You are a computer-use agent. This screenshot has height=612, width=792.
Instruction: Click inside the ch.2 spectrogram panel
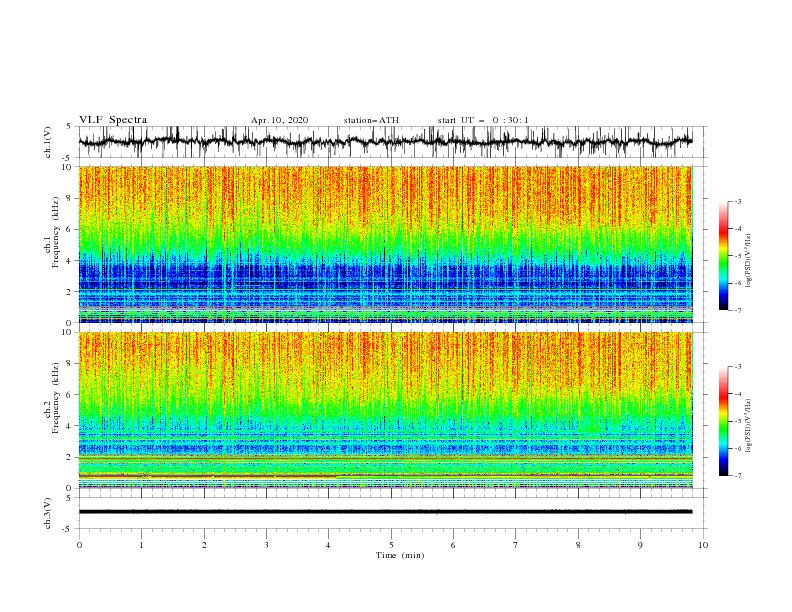(385, 410)
